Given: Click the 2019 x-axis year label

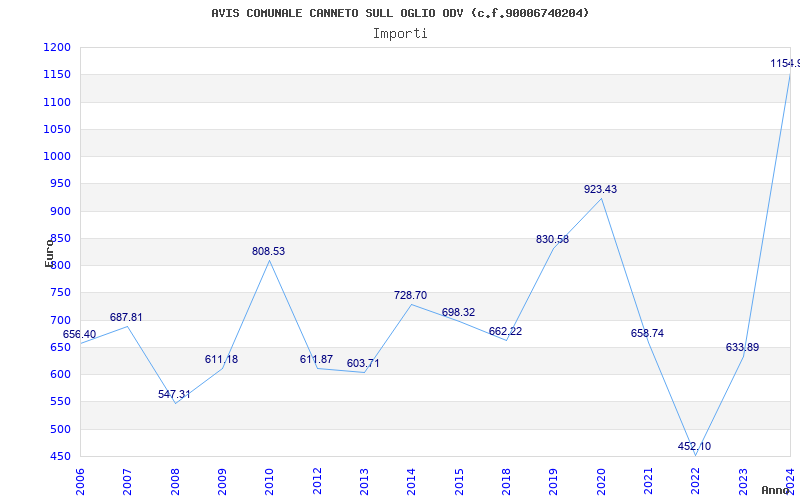Looking at the screenshot, I should coord(554,482).
